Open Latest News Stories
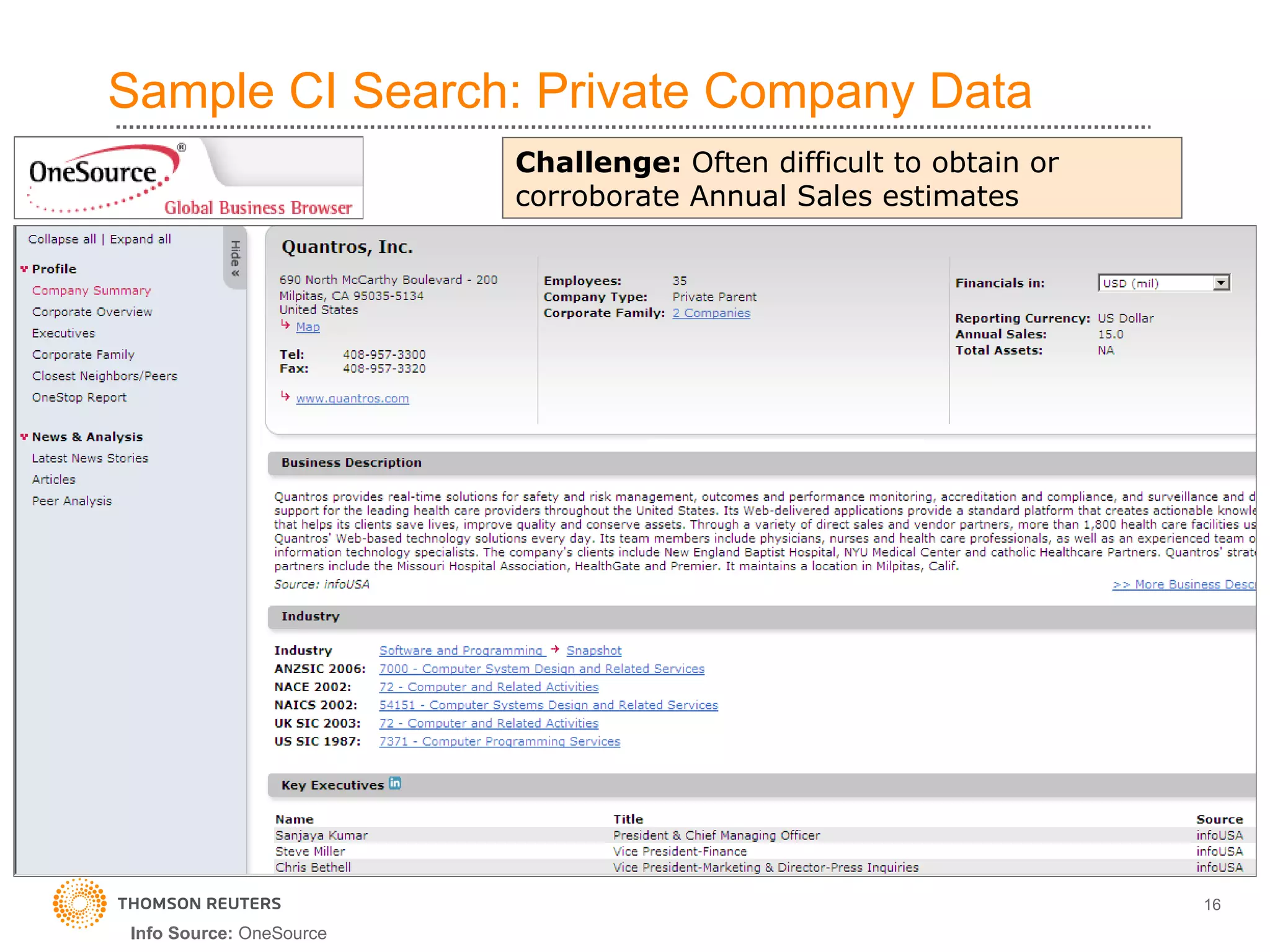1270x952 pixels. pos(91,459)
